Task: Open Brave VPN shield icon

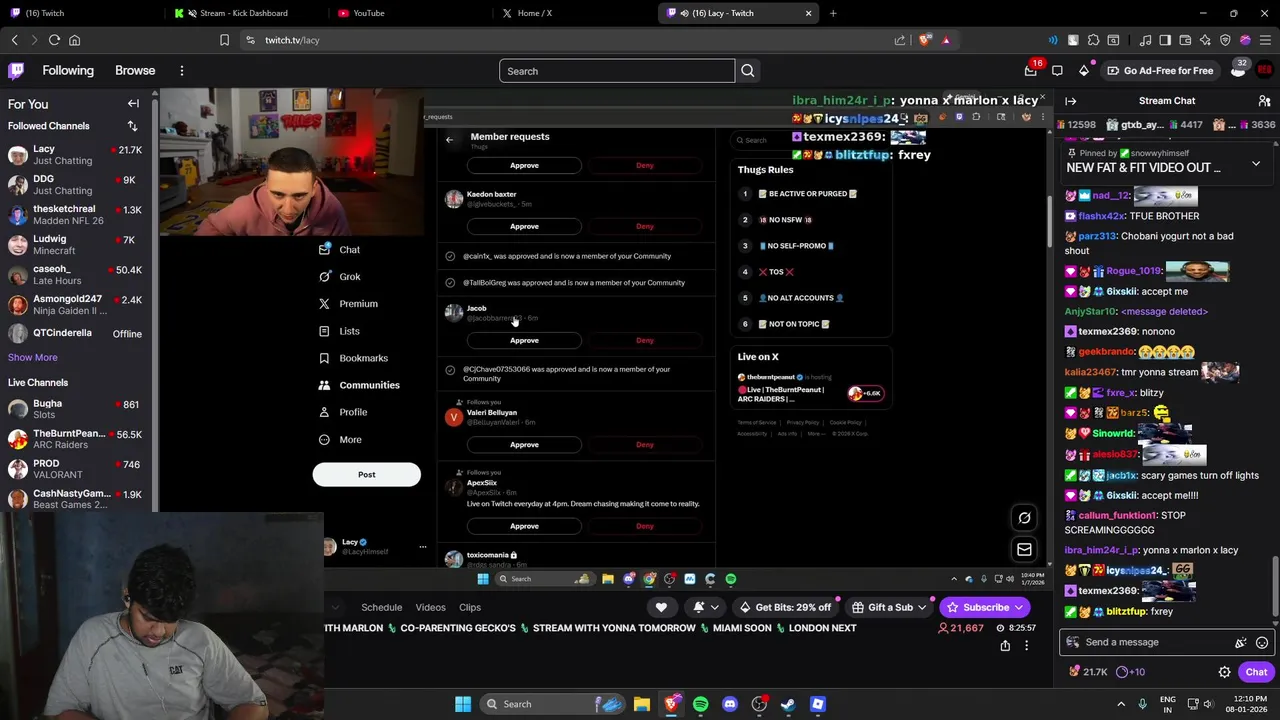Action: tap(1225, 40)
